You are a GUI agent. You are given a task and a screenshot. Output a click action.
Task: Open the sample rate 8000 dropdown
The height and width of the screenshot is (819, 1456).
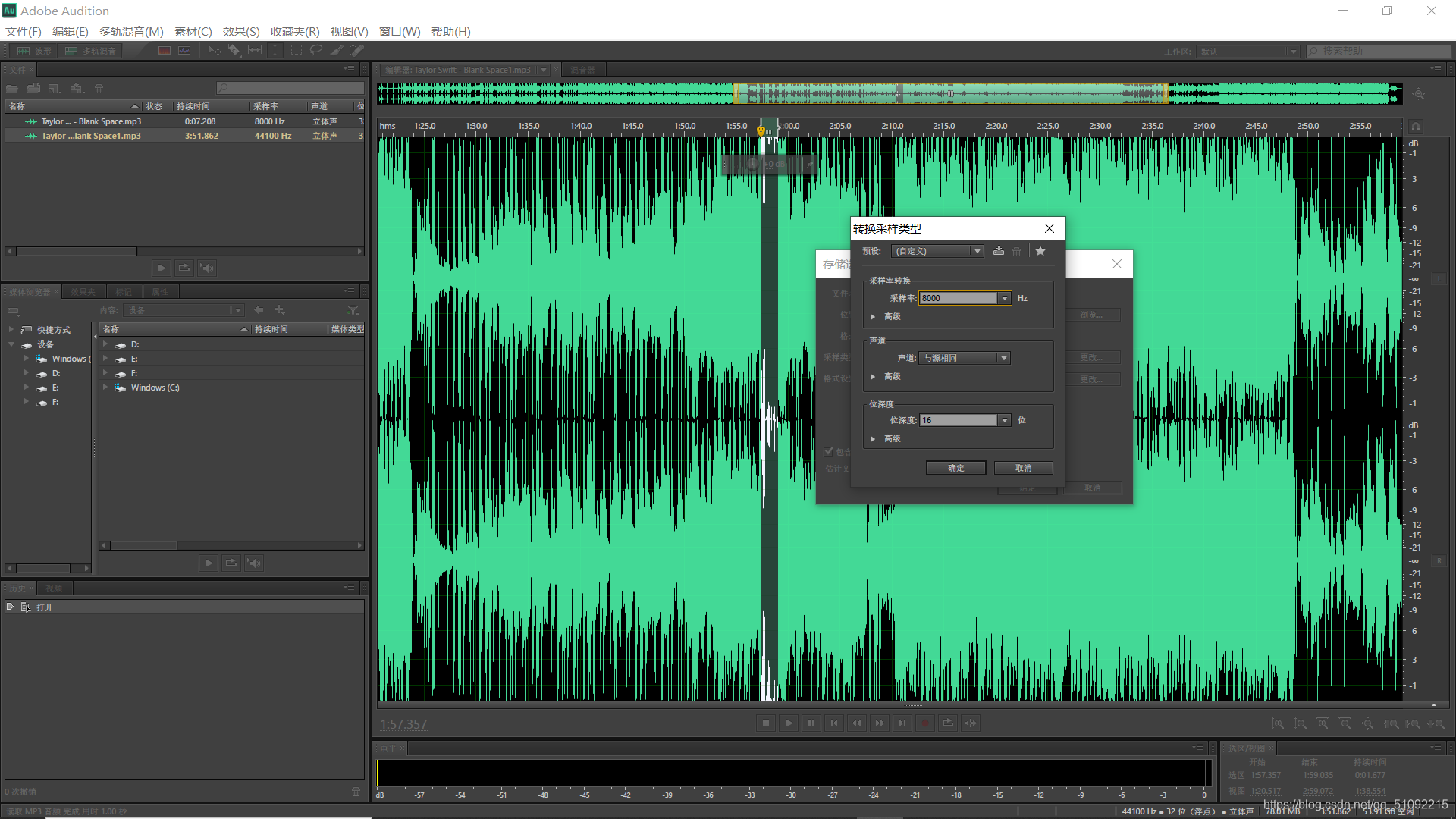click(1005, 298)
